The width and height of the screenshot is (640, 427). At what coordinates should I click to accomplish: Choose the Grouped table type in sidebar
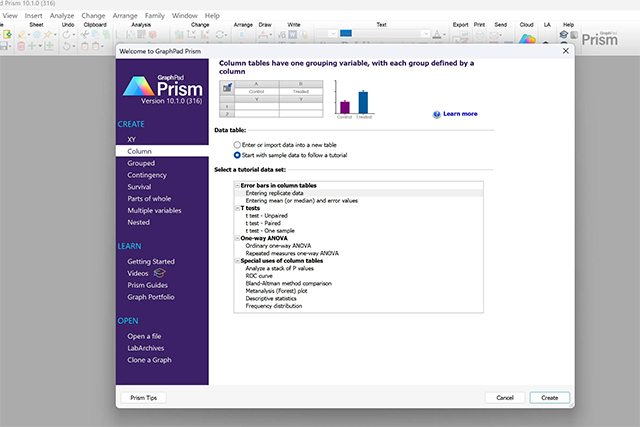pos(141,163)
